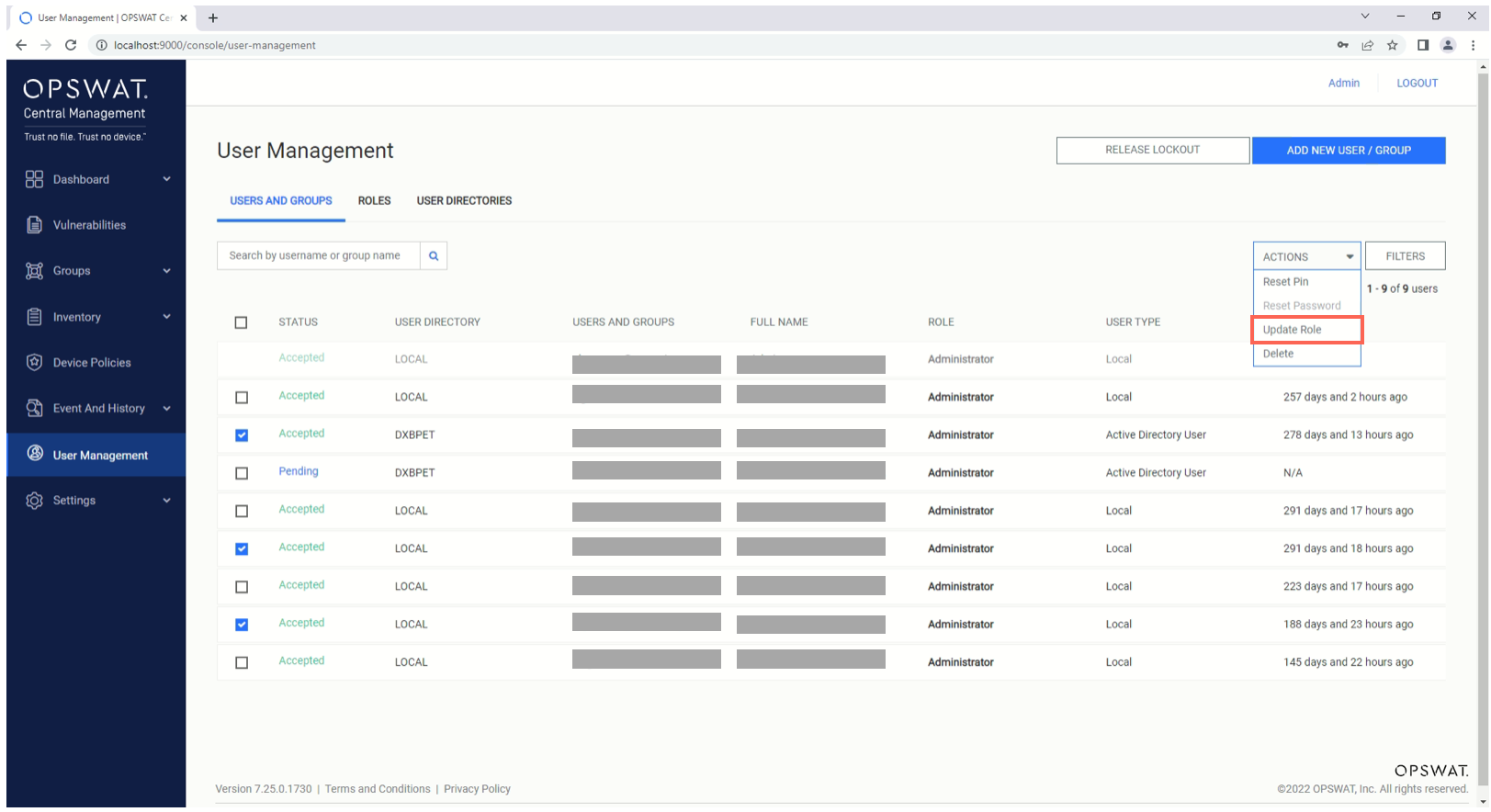Click the browser forward arrow

45,45
